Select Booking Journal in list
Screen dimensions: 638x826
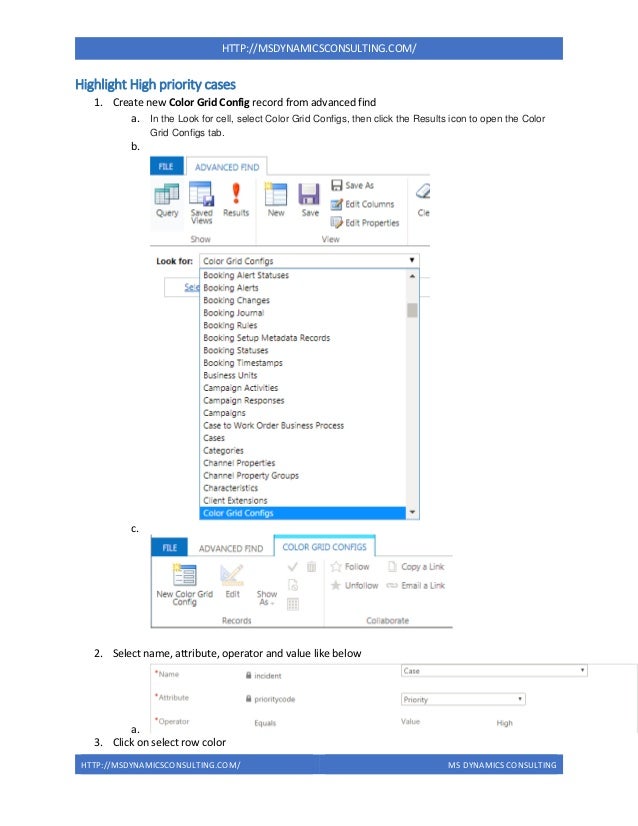[233, 313]
